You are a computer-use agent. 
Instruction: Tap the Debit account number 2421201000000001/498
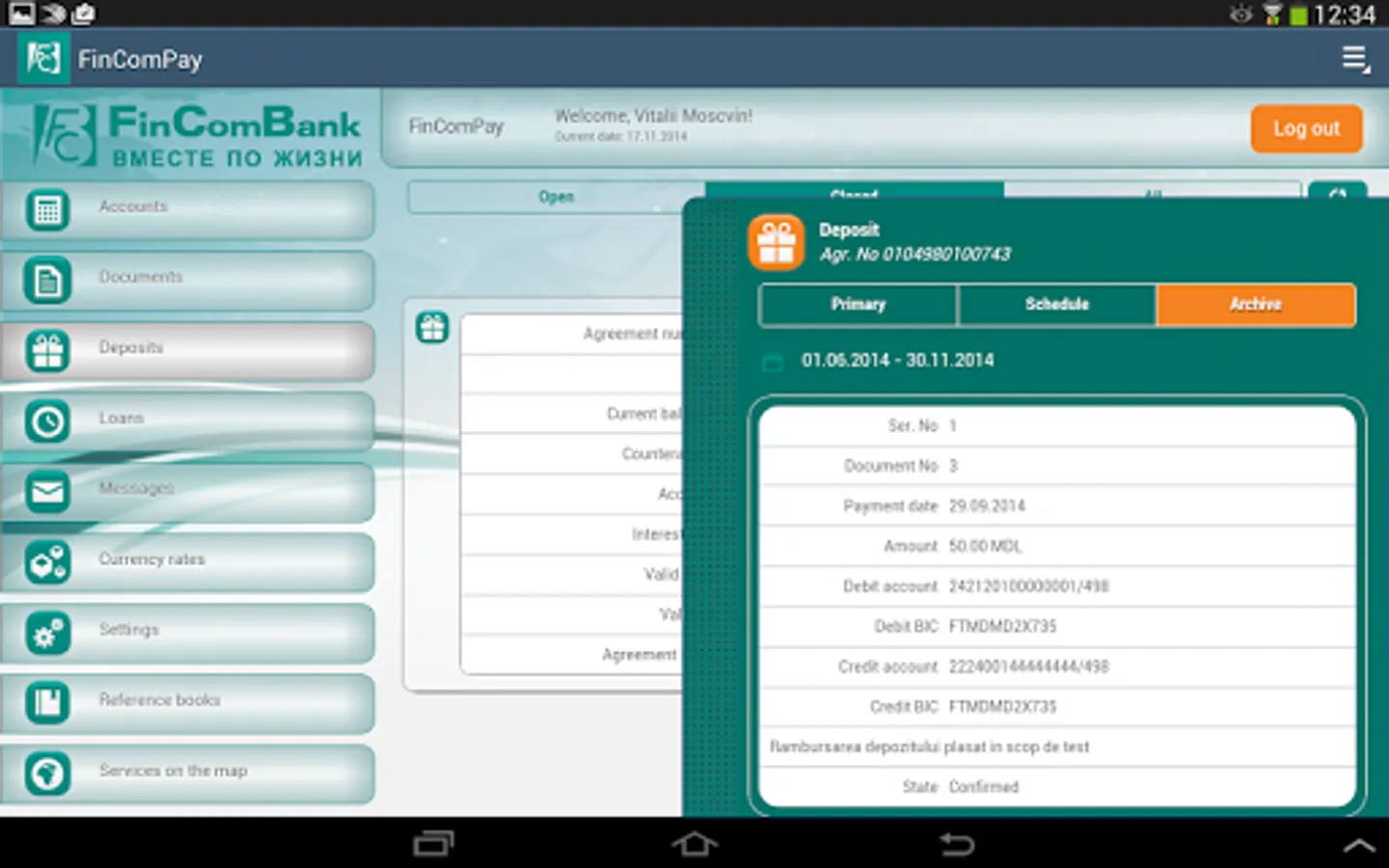pyautogui.click(x=1029, y=586)
